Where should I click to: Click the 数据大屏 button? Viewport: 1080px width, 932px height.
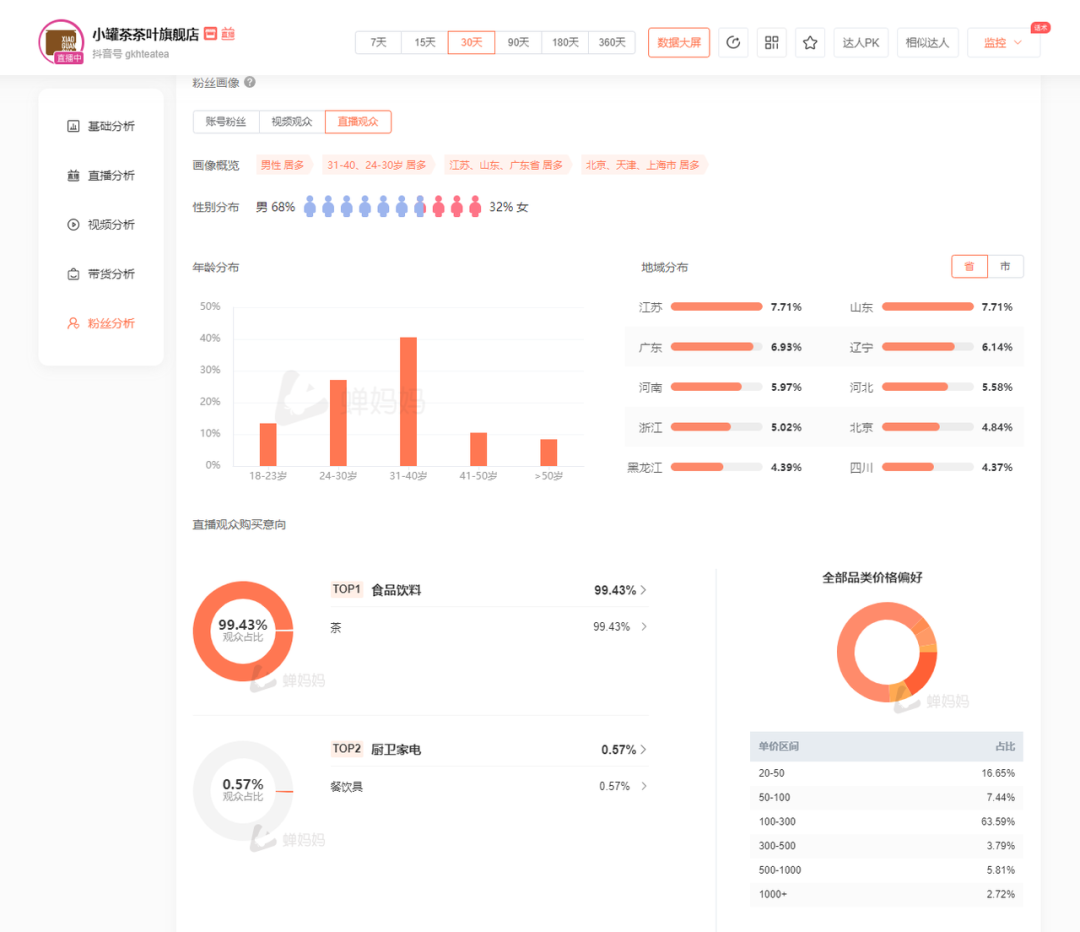tap(679, 43)
